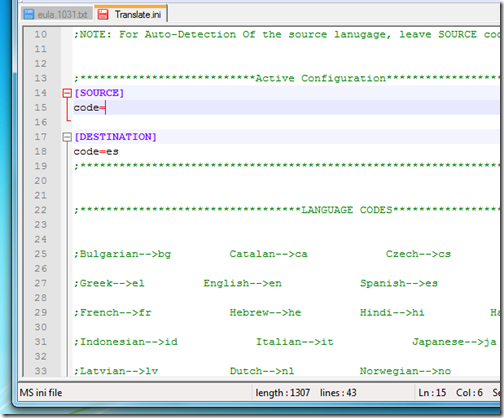This screenshot has width=504, height=418.
Task: Click line number 10 in the margin
Action: pos(41,34)
